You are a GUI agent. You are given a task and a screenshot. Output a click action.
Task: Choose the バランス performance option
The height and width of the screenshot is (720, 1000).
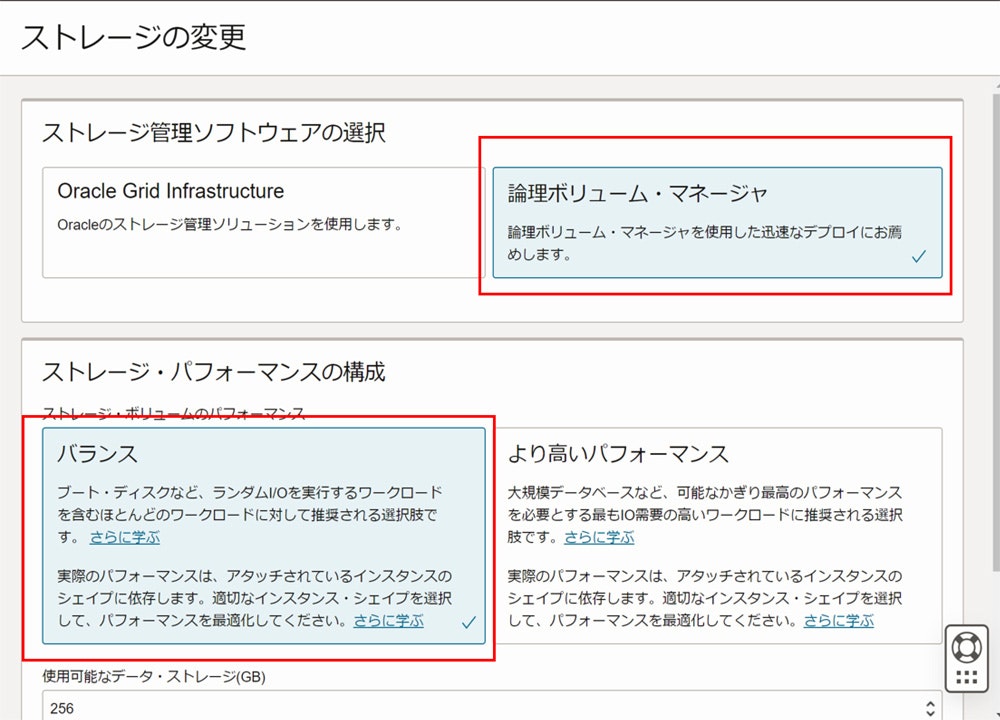pos(263,536)
